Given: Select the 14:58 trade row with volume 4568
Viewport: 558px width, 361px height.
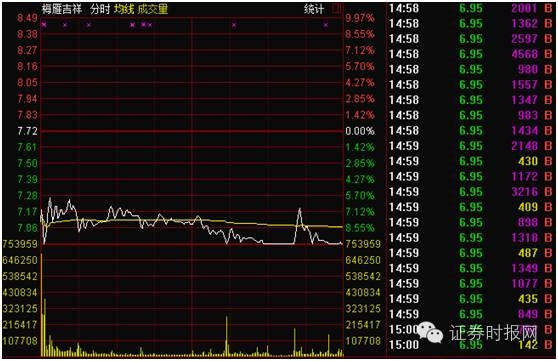Looking at the screenshot, I should click(x=470, y=54).
